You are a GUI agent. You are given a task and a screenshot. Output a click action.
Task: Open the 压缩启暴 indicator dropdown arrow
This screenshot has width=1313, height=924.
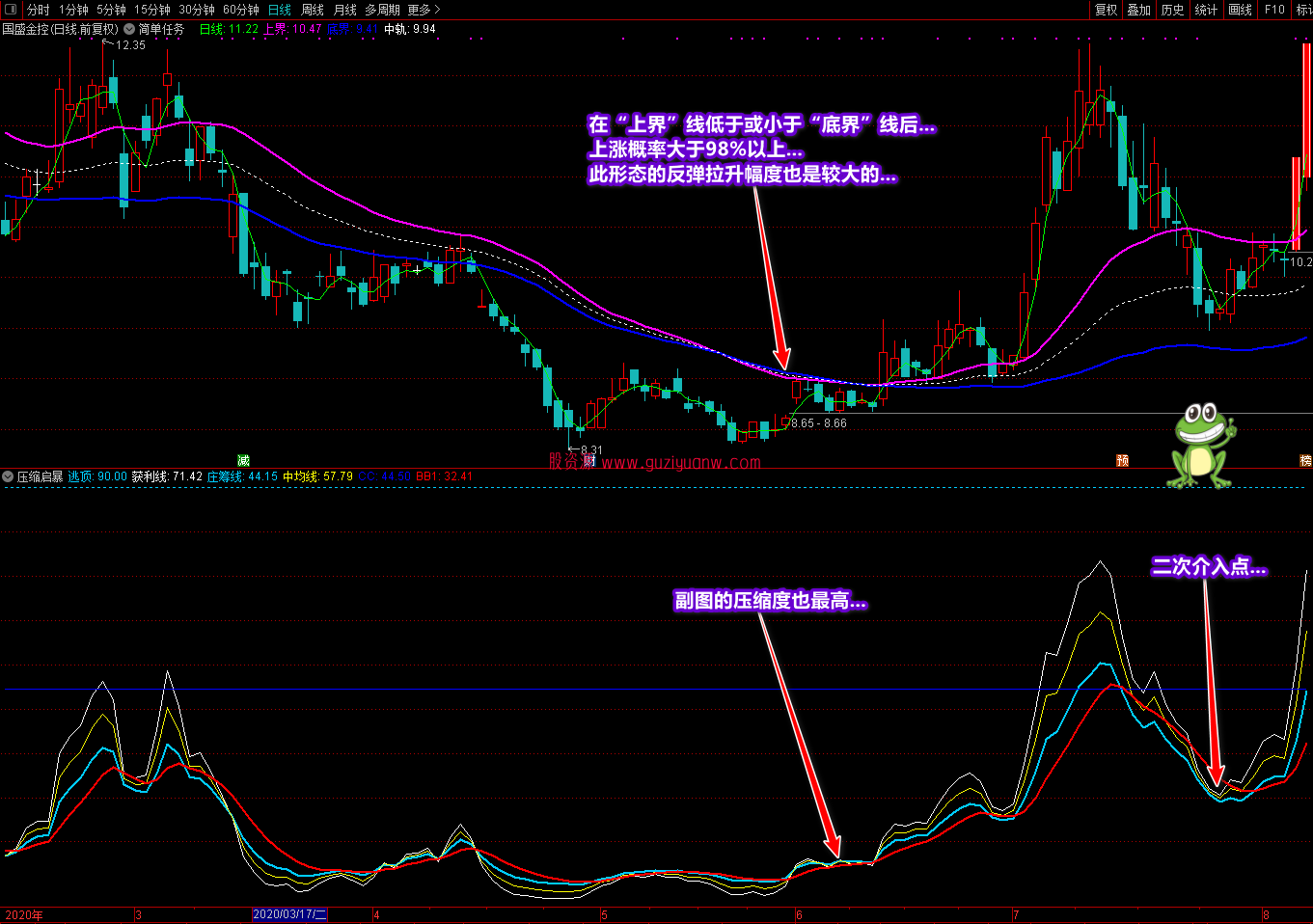click(8, 476)
